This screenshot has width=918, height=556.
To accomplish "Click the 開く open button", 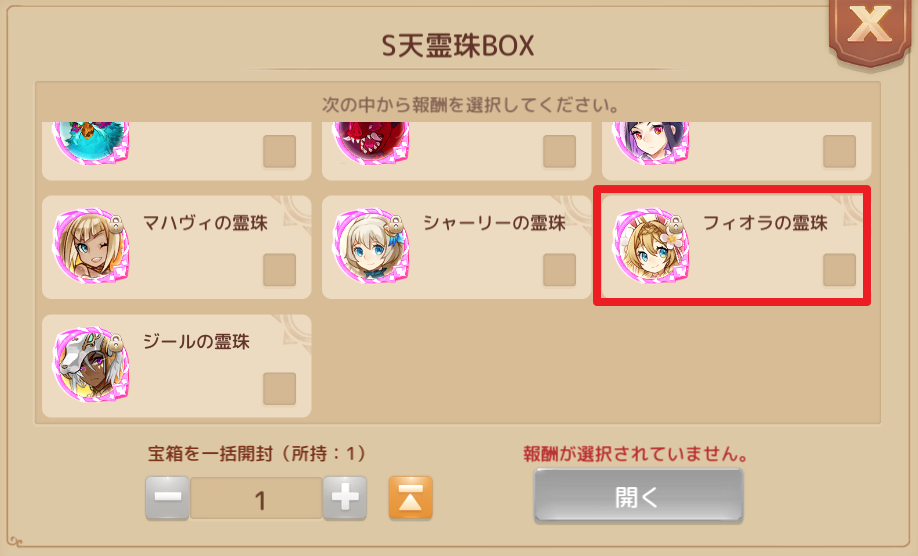I will (638, 496).
